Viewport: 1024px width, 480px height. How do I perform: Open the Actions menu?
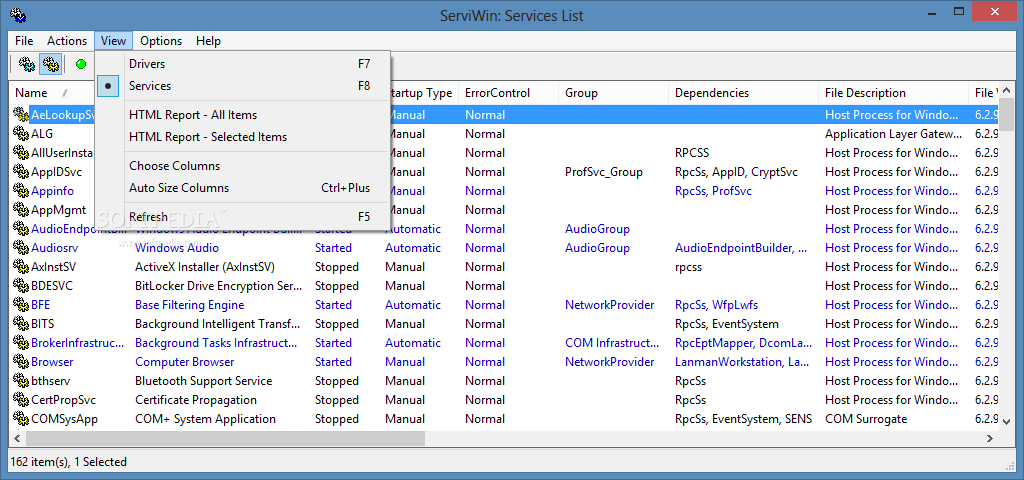click(67, 40)
